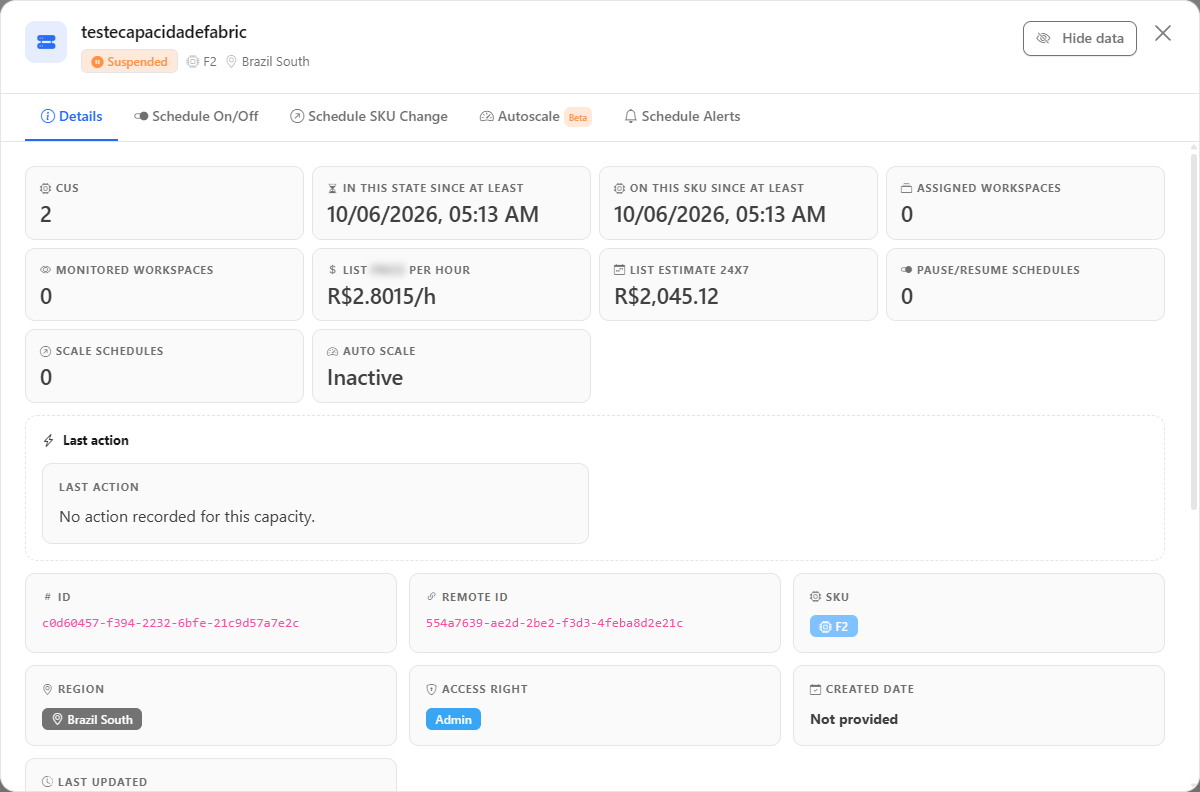Click the toggle icon on Schedule On/Off tab
Image resolution: width=1200 pixels, height=792 pixels.
[x=141, y=116]
